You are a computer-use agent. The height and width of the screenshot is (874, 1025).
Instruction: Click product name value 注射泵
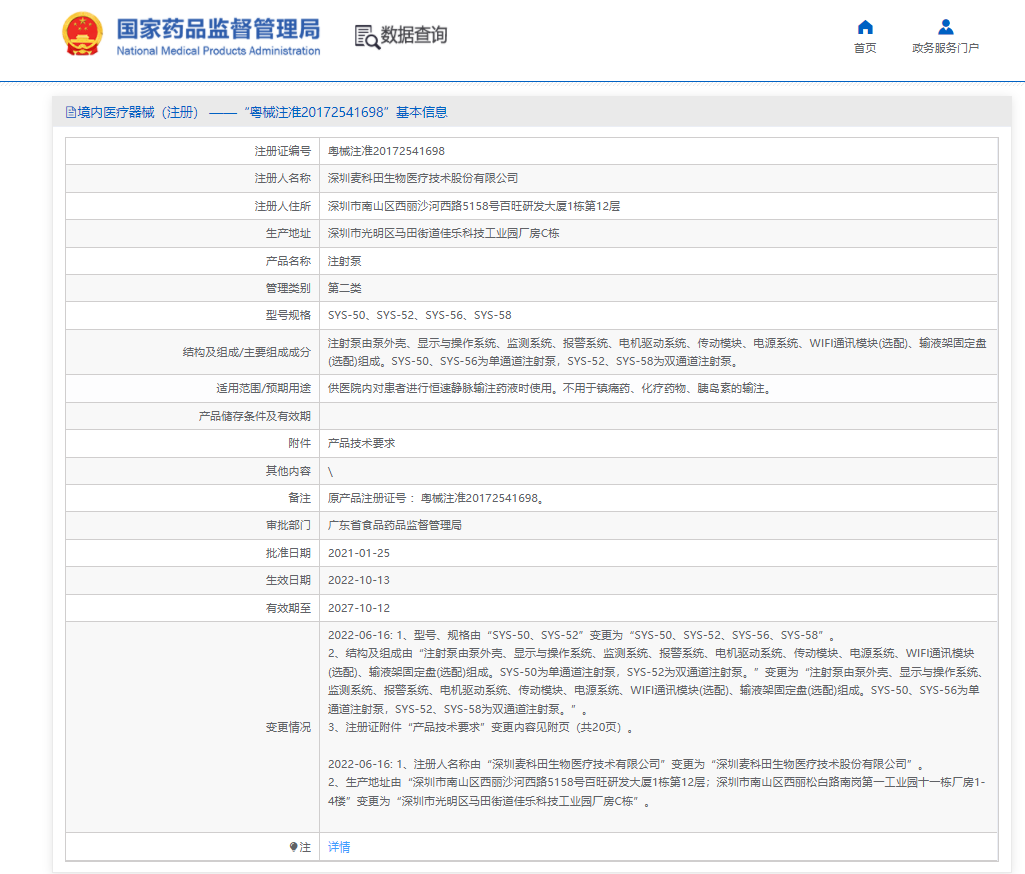tap(344, 261)
